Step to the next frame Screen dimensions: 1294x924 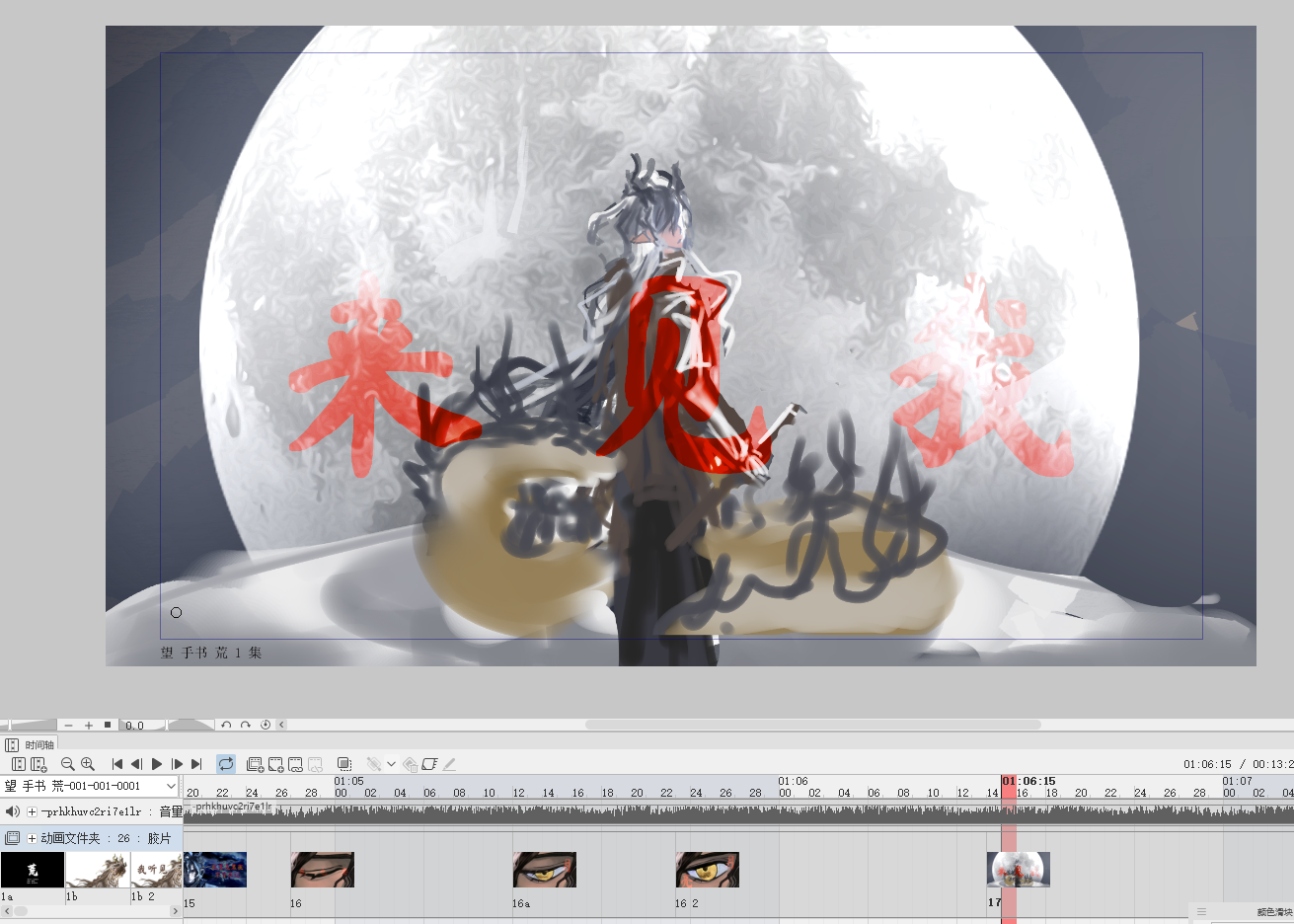click(x=177, y=764)
